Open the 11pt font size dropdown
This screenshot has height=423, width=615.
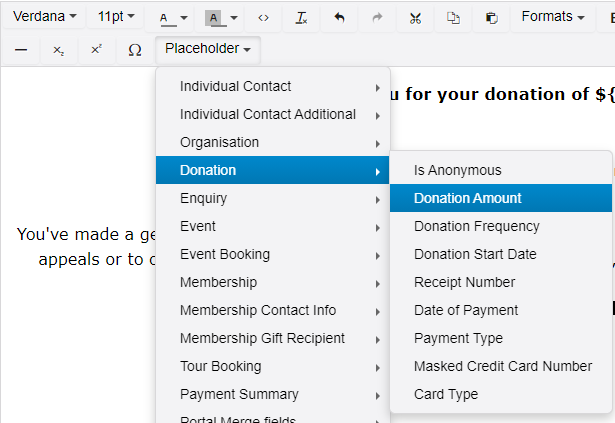(115, 17)
